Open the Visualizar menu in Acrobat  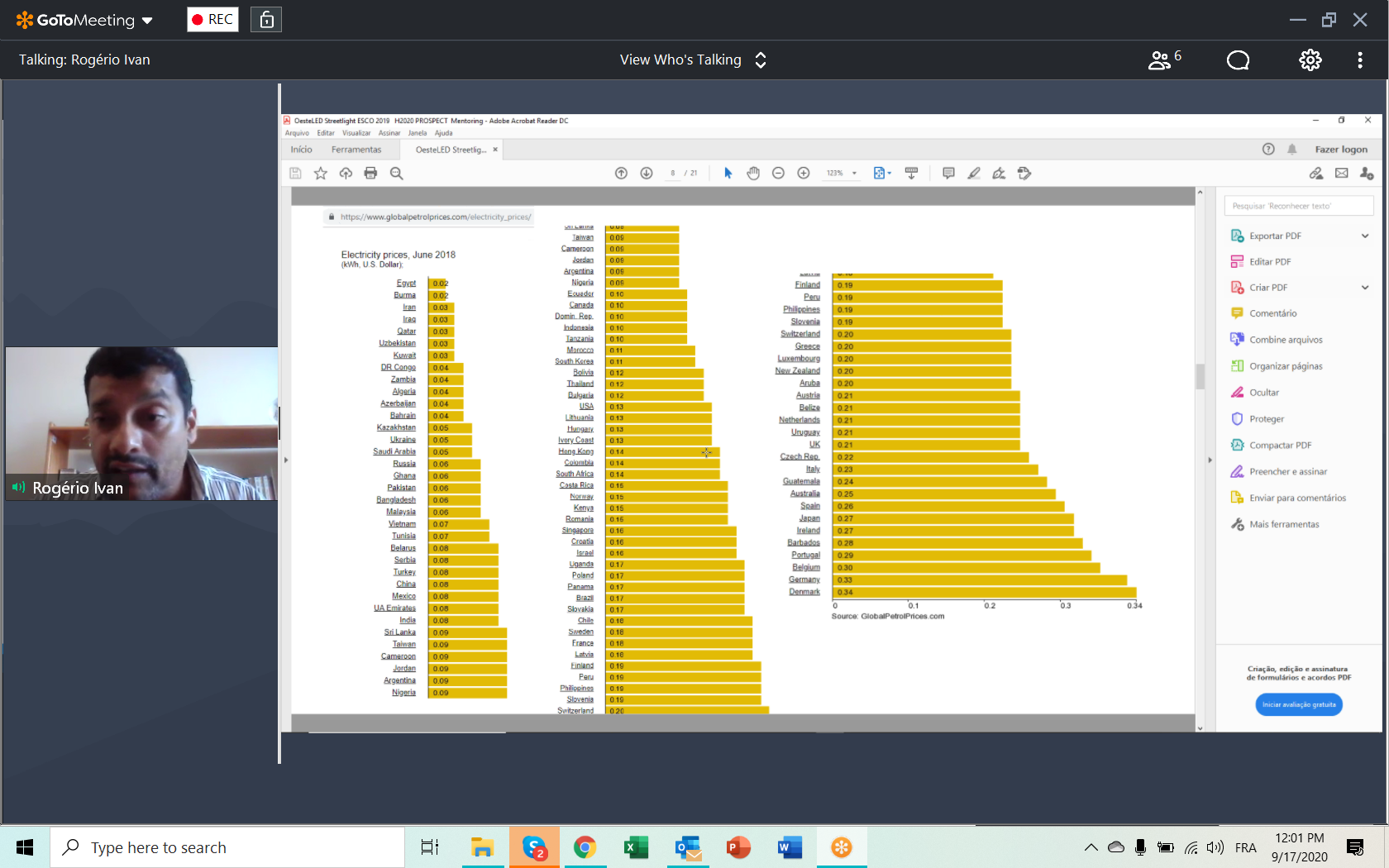point(356,133)
